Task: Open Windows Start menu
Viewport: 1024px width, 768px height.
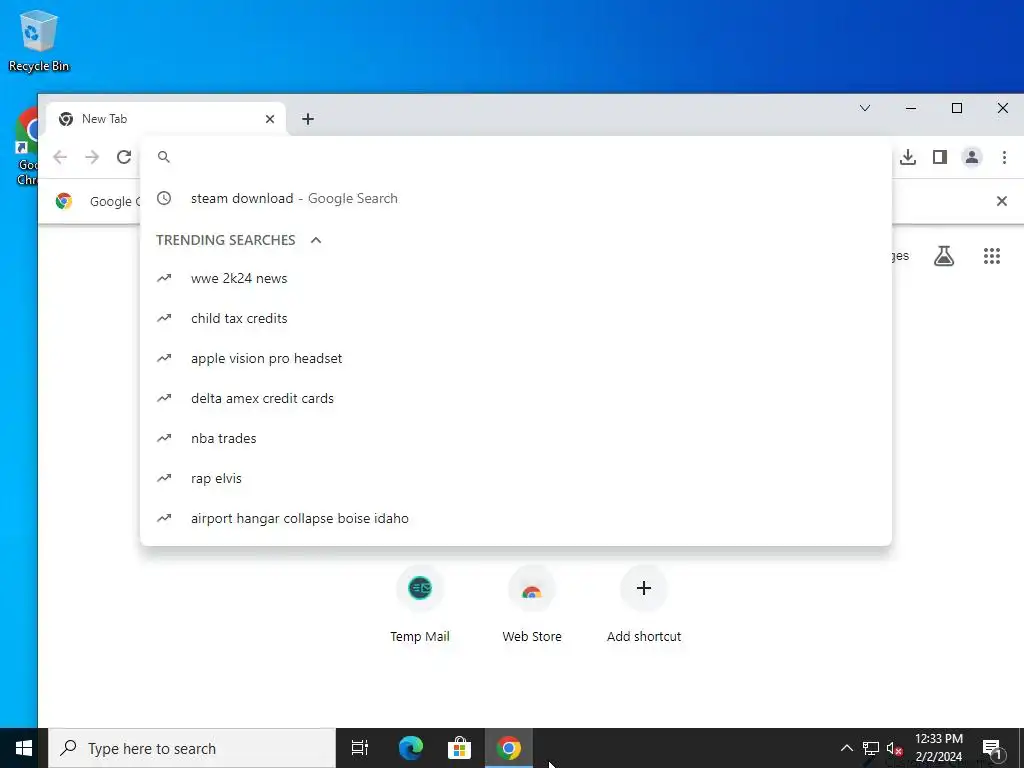Action: point(24,748)
